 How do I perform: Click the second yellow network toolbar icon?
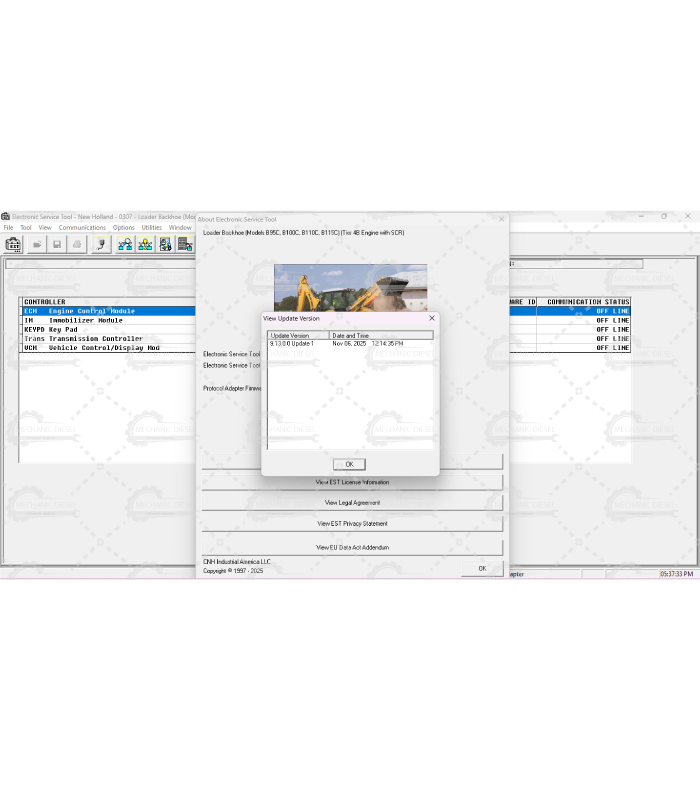pos(145,244)
